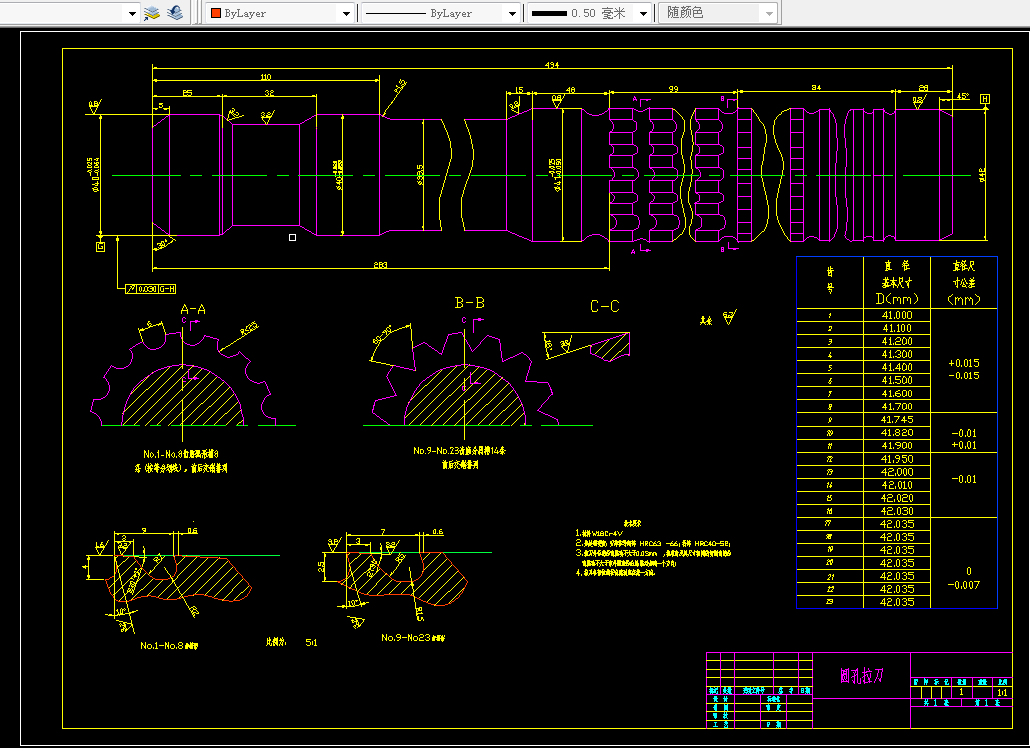Screen dimensions: 1030x748
Task: Click the 41.600 diameter cell
Action: point(897,393)
